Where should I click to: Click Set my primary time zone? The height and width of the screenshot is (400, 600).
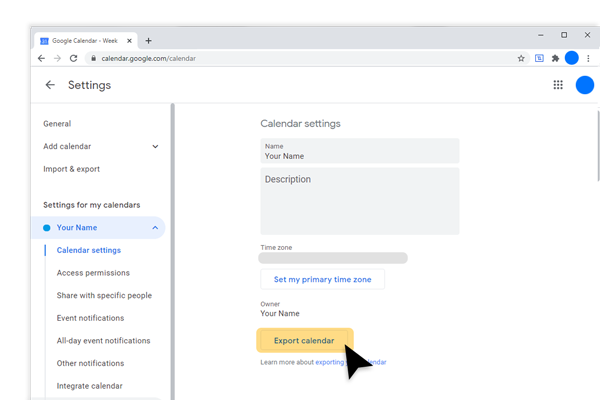click(x=323, y=279)
